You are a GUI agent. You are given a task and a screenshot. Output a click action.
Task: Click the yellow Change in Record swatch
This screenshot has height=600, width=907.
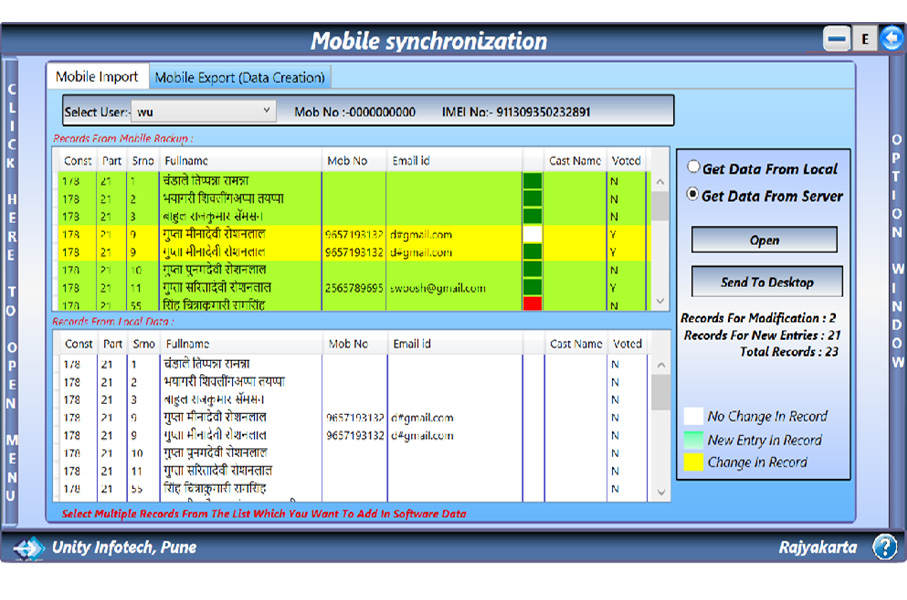pos(693,462)
